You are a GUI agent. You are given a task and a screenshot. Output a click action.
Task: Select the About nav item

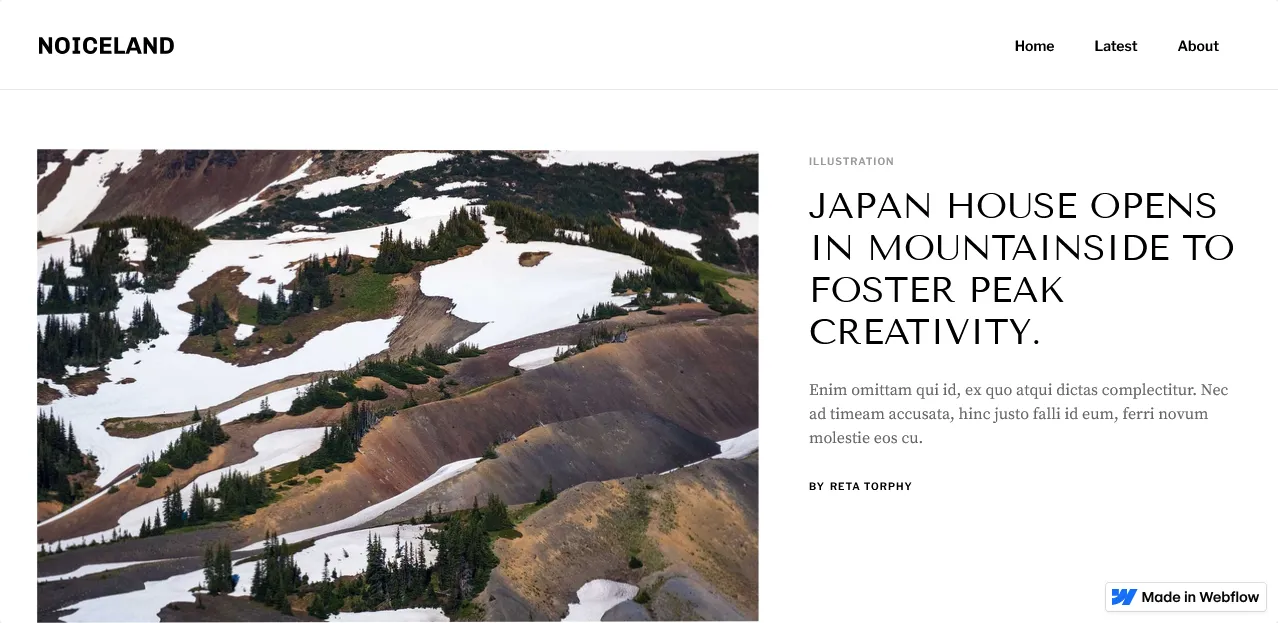click(x=1198, y=46)
